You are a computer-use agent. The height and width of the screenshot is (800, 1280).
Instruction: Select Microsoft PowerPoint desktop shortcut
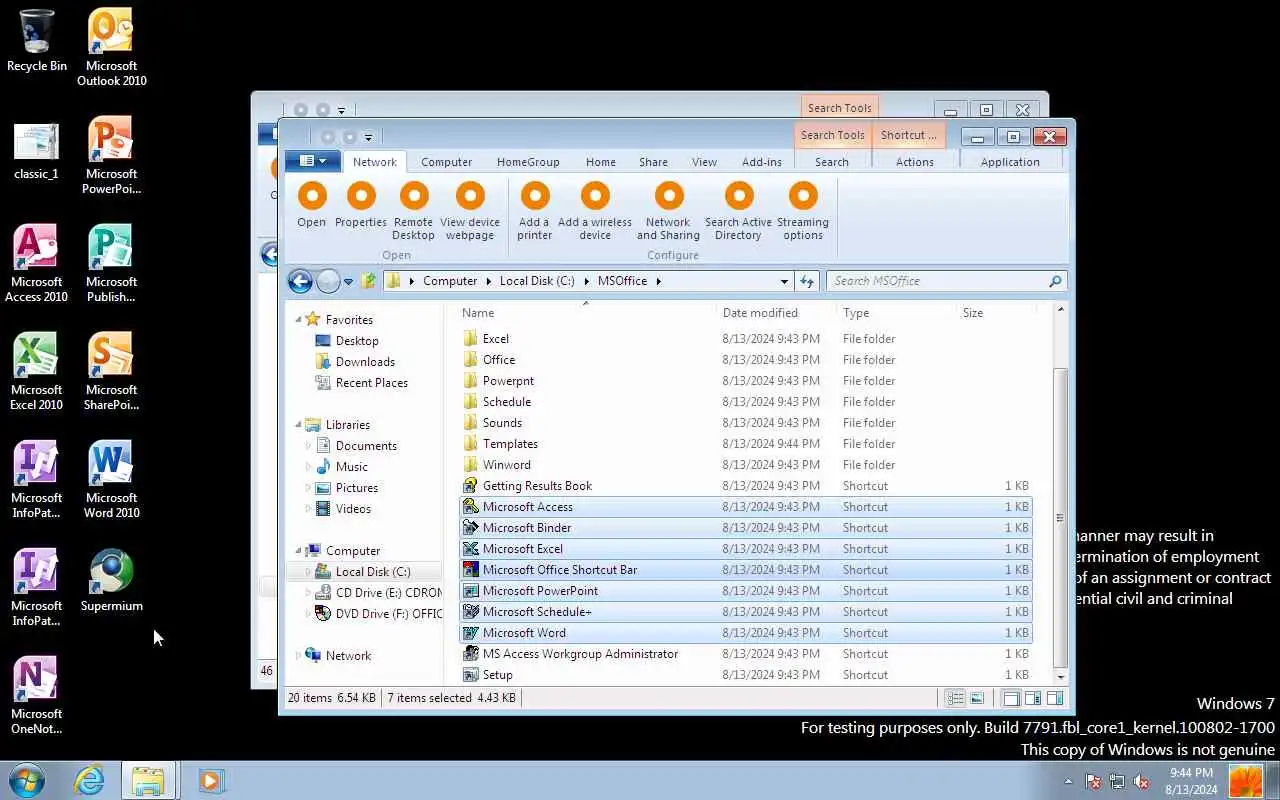tap(111, 156)
